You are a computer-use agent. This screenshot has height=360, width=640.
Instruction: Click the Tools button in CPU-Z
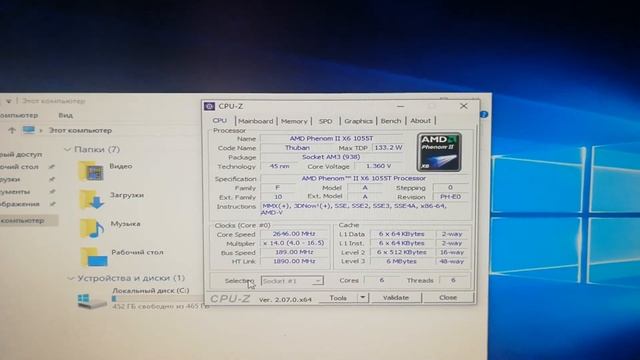338,298
